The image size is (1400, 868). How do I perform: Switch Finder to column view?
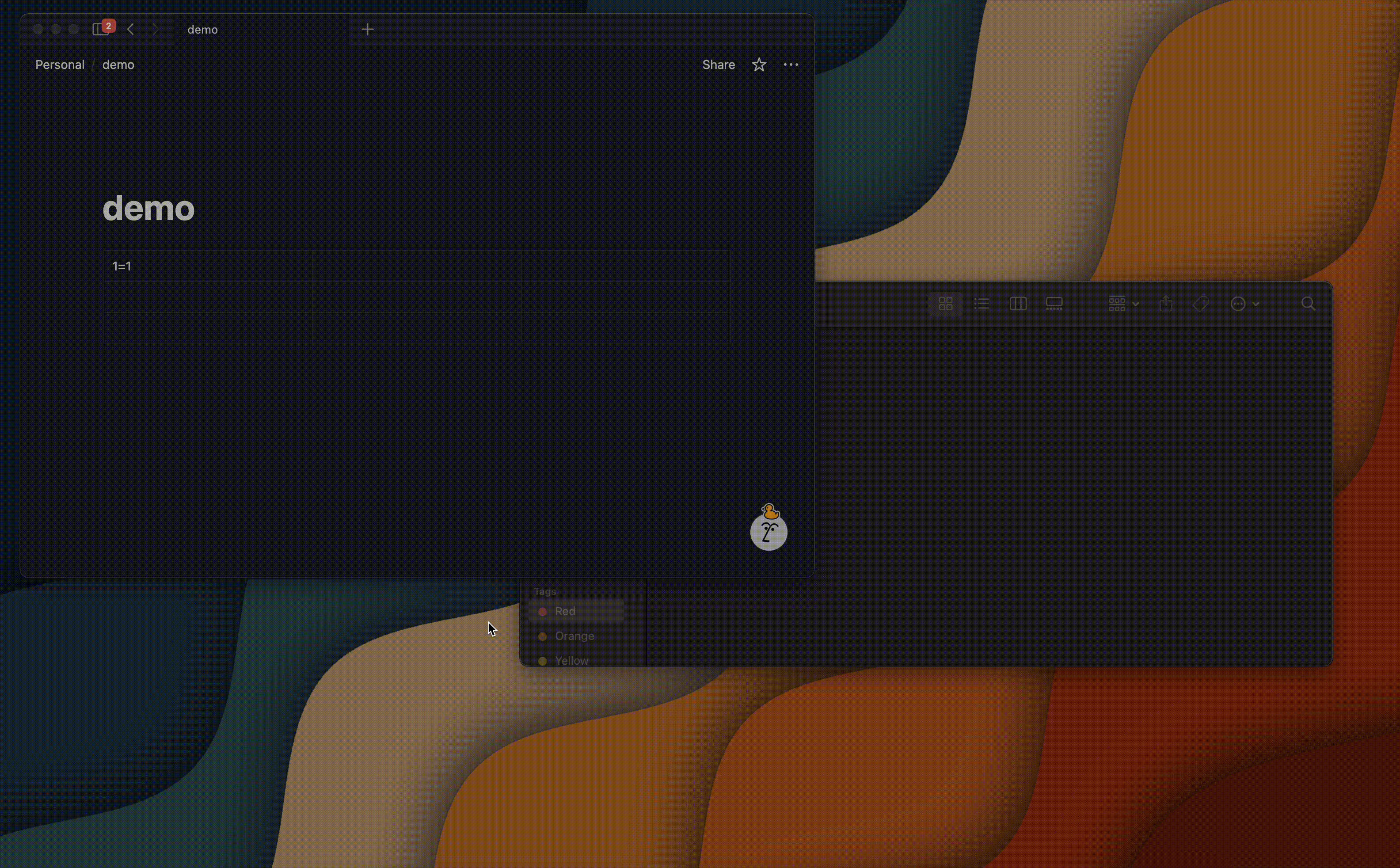point(1018,304)
